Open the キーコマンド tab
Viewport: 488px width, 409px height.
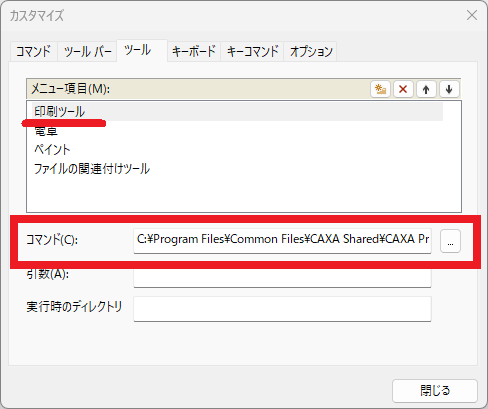[x=252, y=51]
